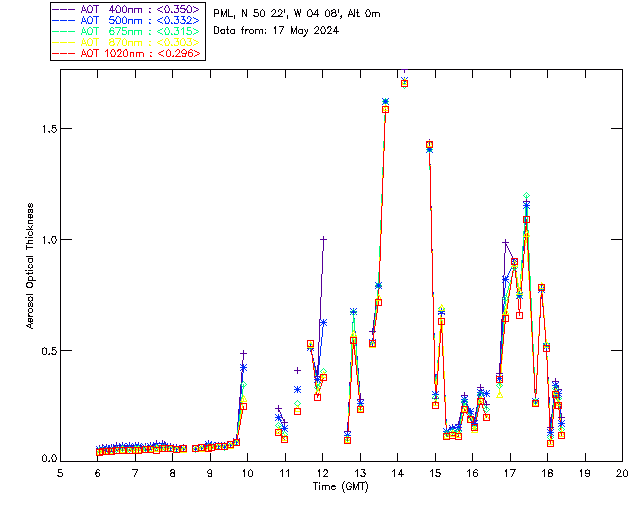640x512 pixels.
Task: Click the AOT 675nm legend entry
Action: pyautogui.click(x=140, y=31)
